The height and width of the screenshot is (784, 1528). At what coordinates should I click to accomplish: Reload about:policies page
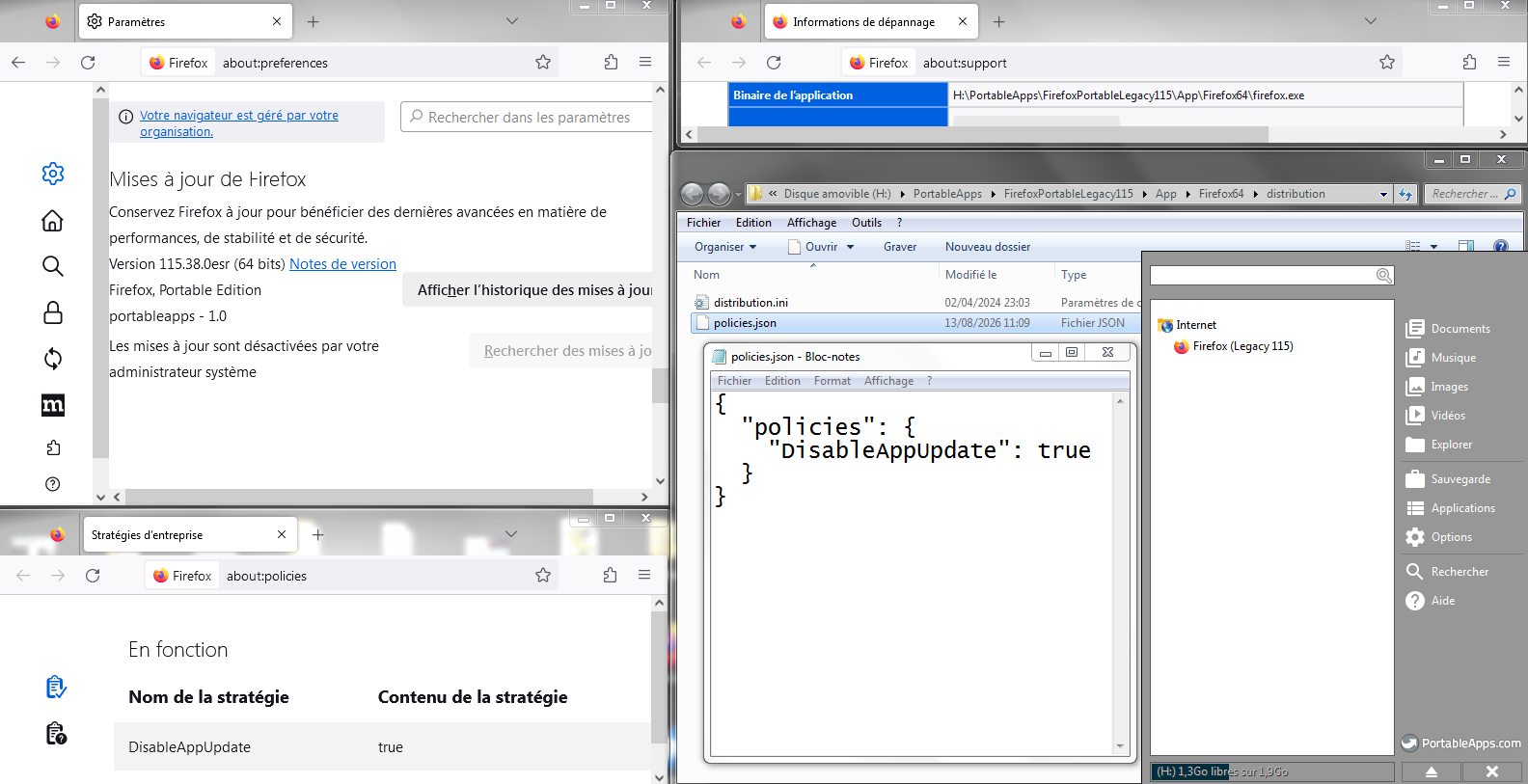coord(93,576)
